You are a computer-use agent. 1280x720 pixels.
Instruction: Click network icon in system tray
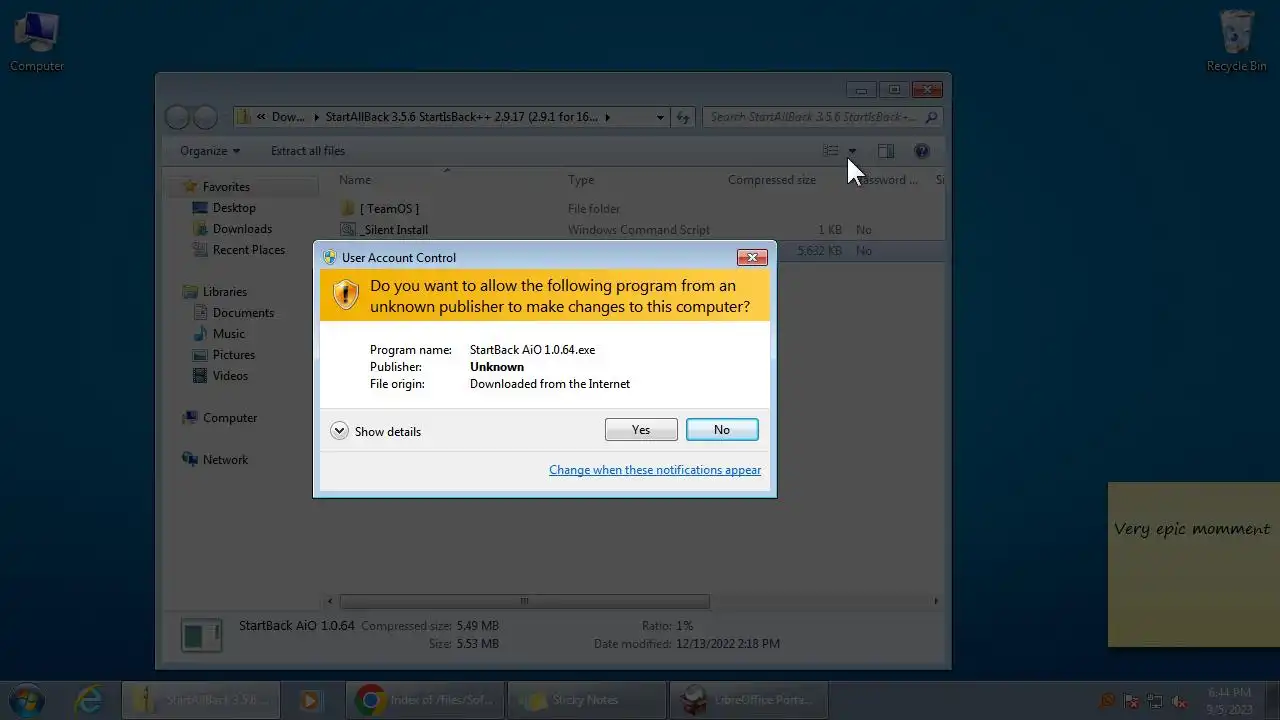pyautogui.click(x=1155, y=702)
